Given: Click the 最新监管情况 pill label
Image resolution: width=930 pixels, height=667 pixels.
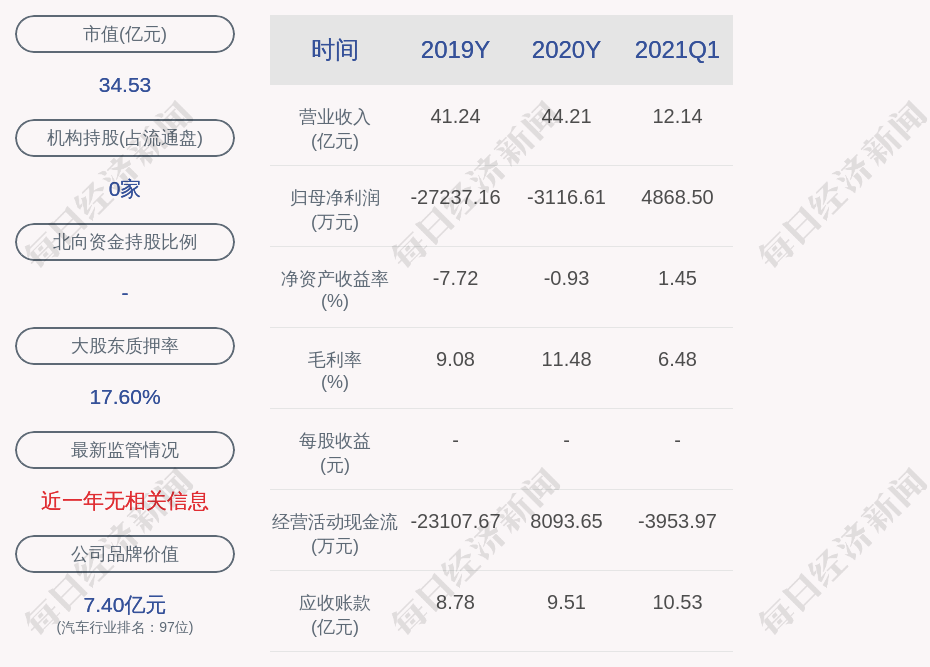Looking at the screenshot, I should [x=125, y=450].
